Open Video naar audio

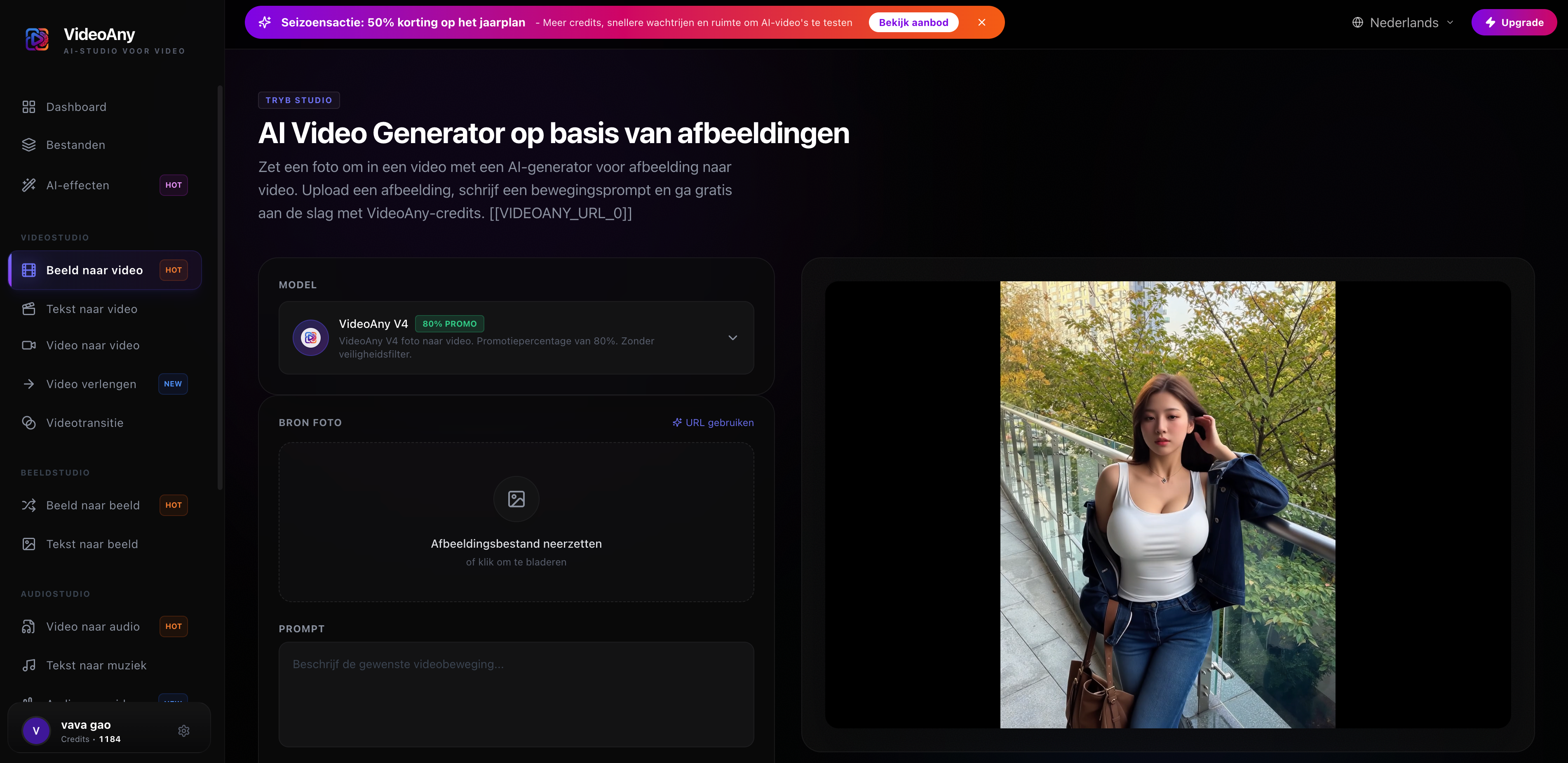click(105, 626)
